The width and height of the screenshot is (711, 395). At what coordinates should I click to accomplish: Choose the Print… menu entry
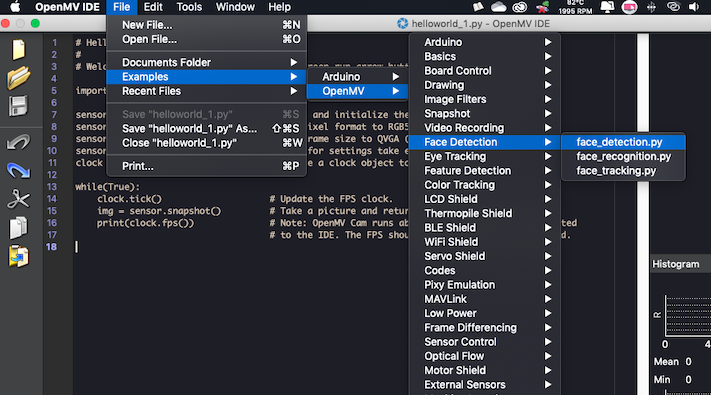[x=206, y=166]
